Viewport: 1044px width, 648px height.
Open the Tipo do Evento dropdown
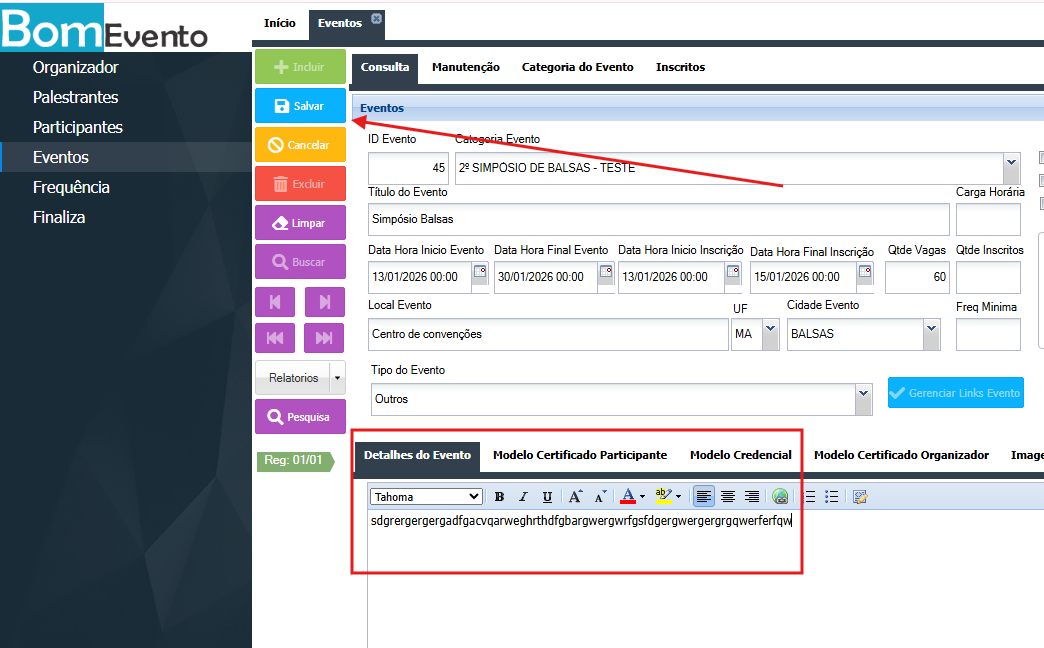point(864,399)
